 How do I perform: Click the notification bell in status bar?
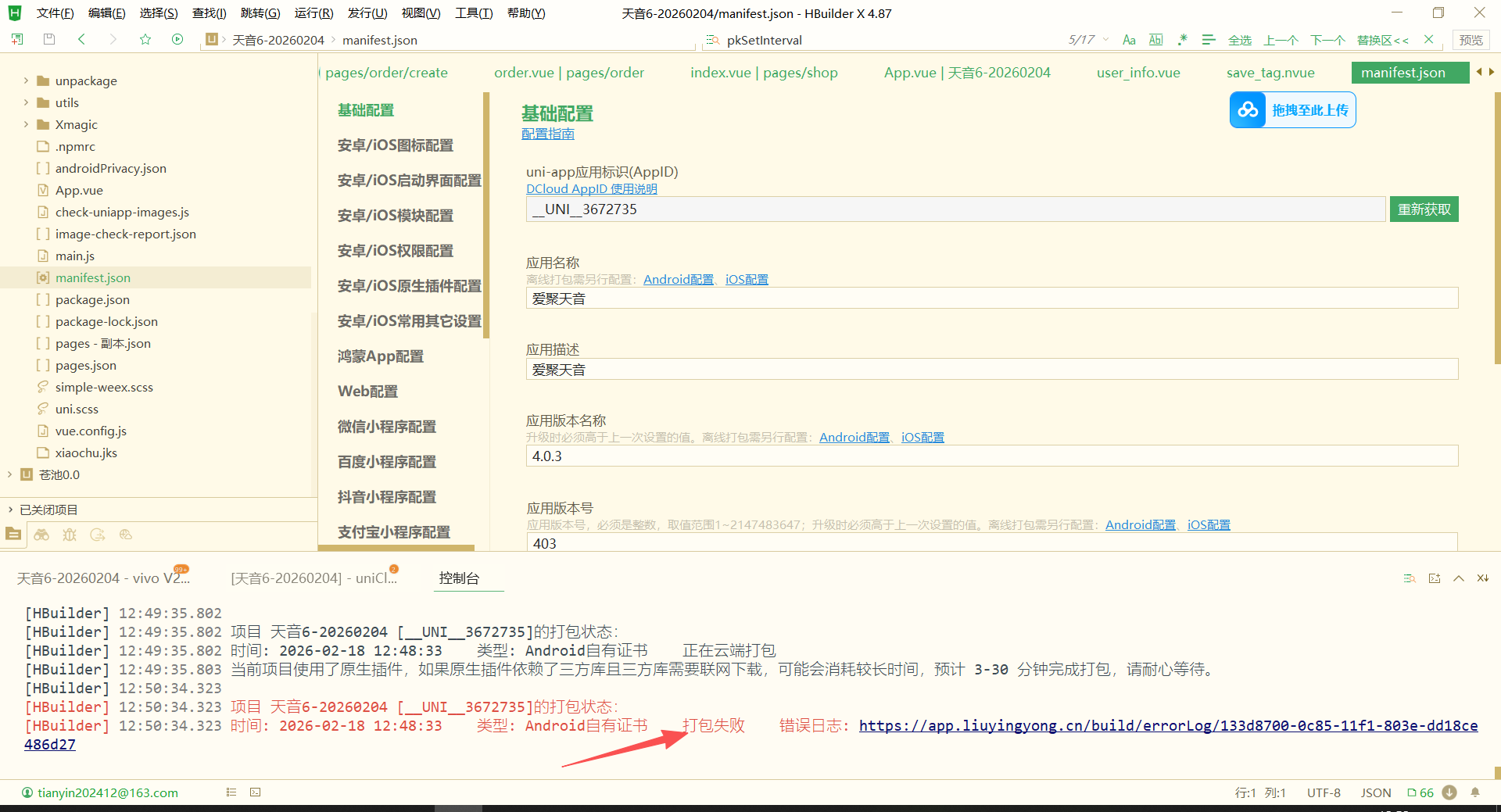coord(1475,792)
